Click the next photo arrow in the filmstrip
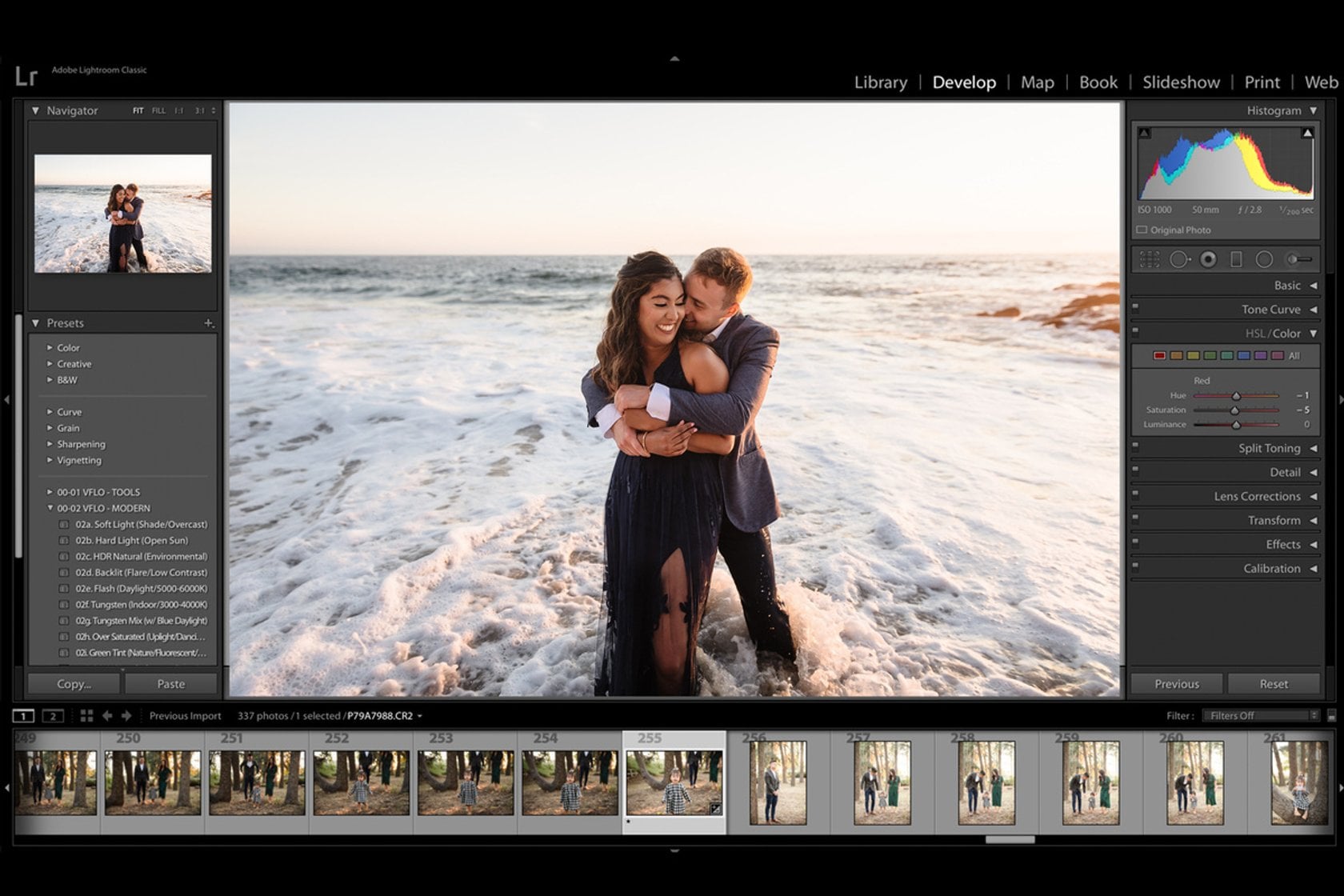Viewport: 1344px width, 896px height. point(126,716)
